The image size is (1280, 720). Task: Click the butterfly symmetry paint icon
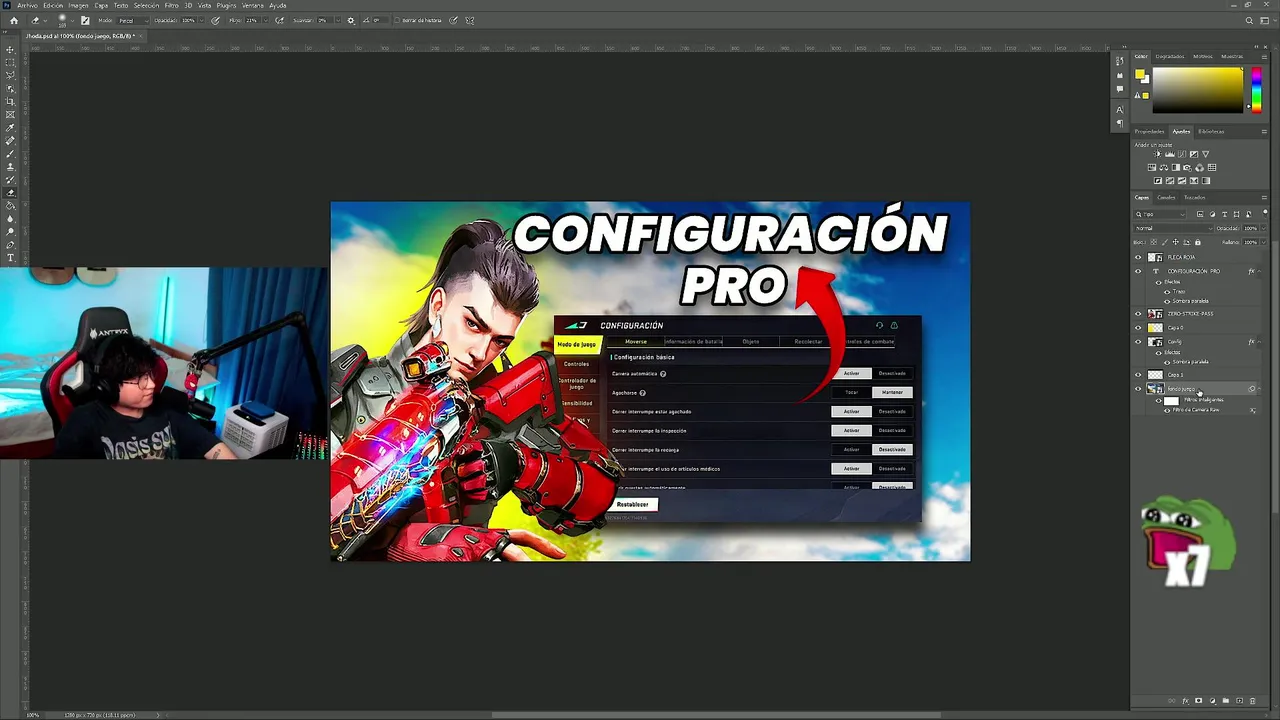pyautogui.click(x=469, y=20)
